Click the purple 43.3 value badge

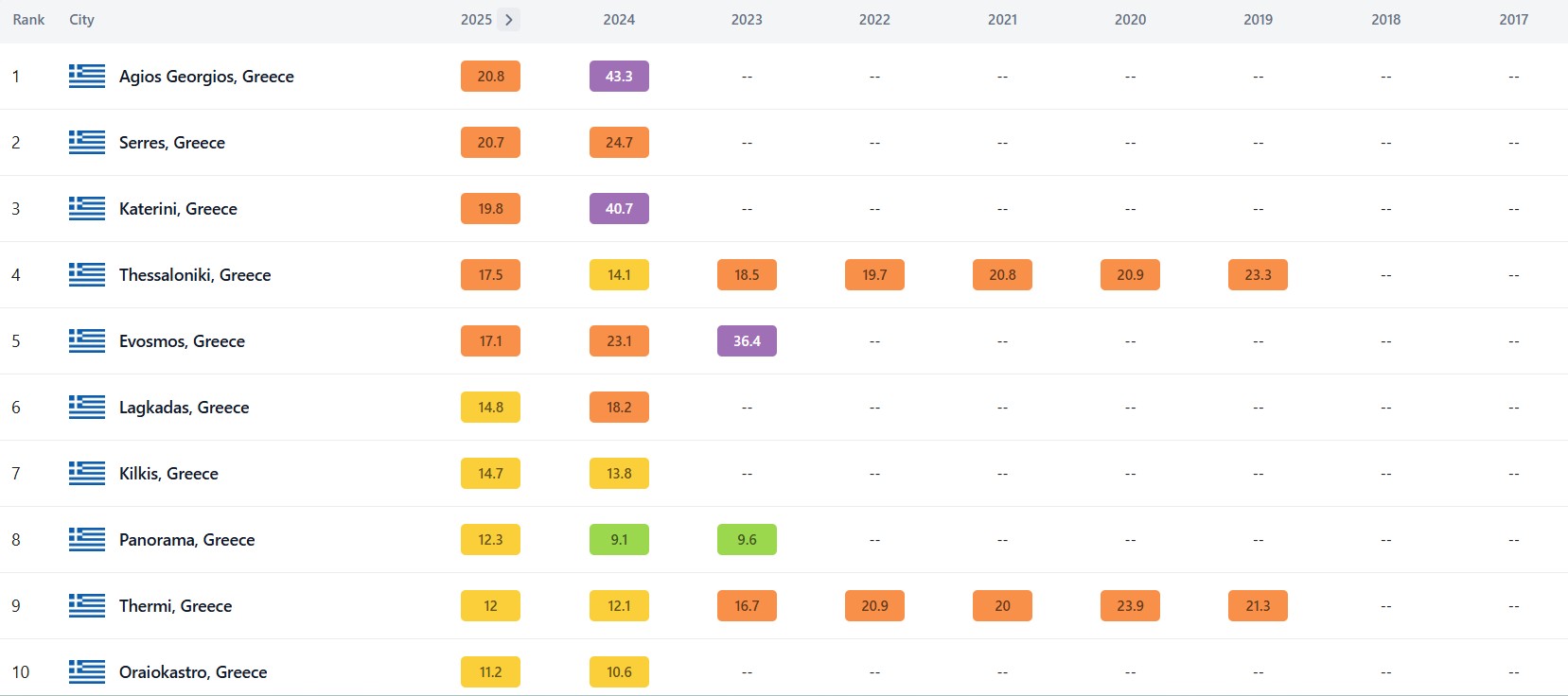pos(619,77)
